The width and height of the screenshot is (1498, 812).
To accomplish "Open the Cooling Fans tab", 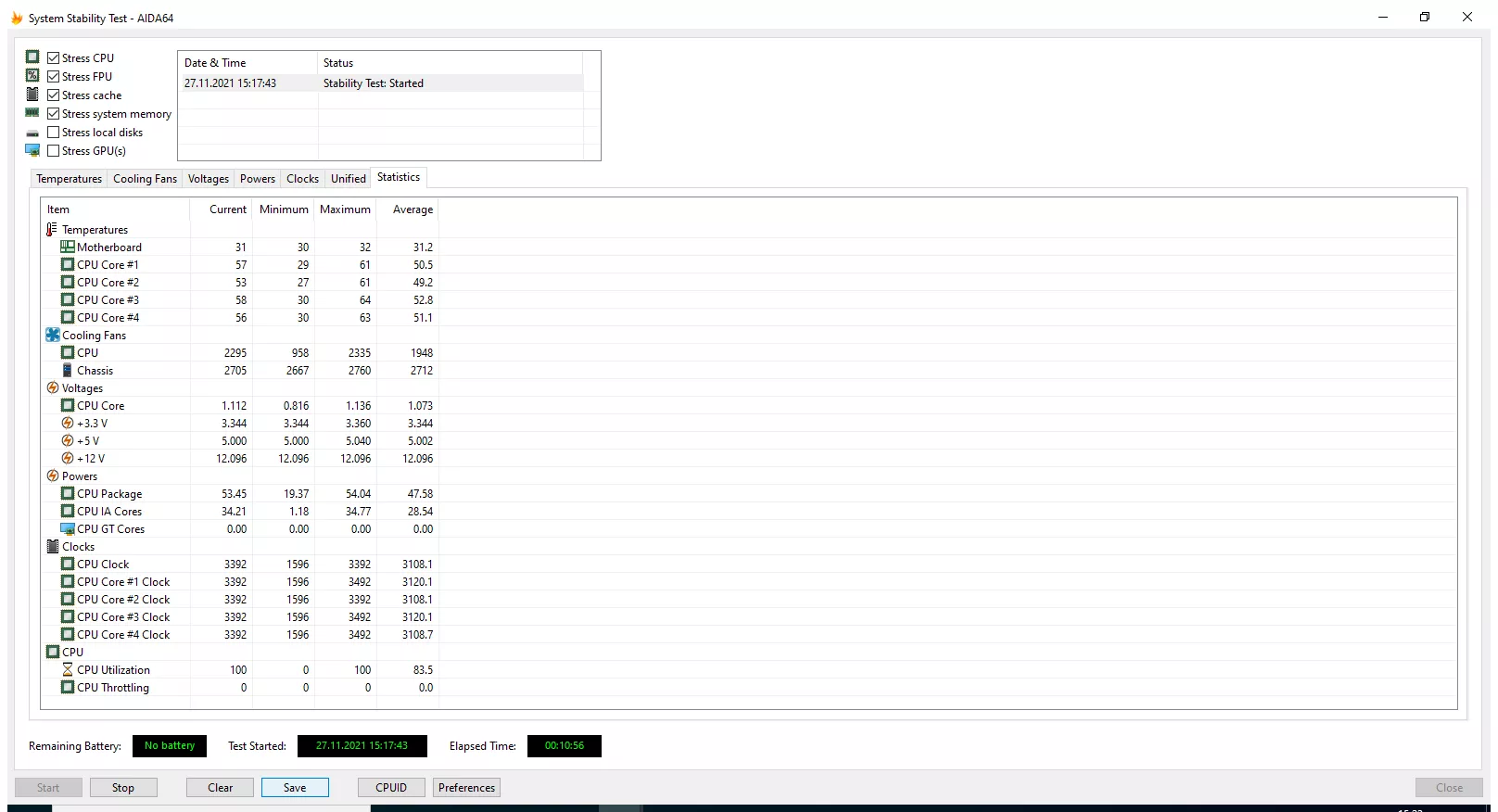I will pos(145,179).
